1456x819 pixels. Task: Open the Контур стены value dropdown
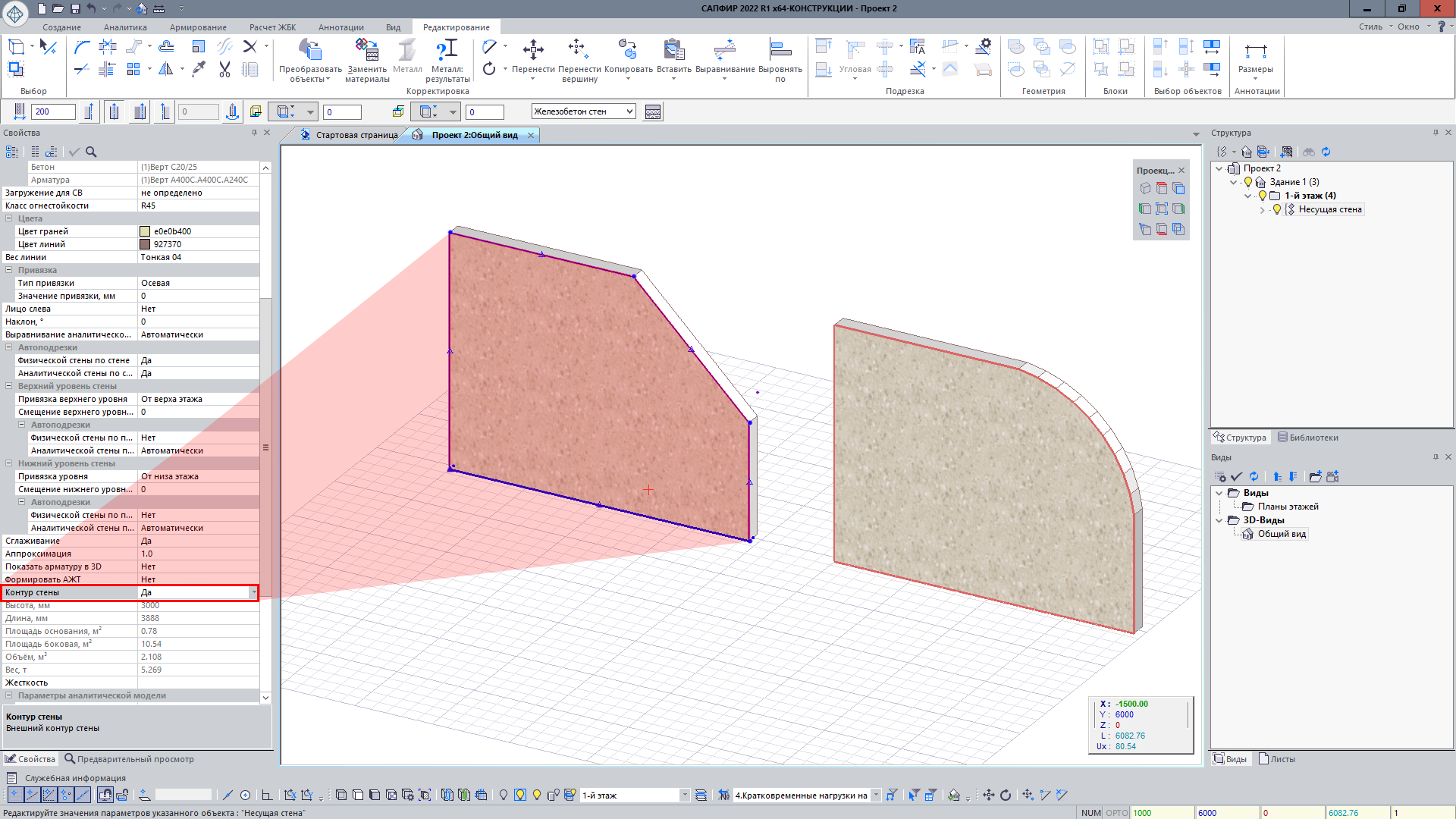[253, 592]
